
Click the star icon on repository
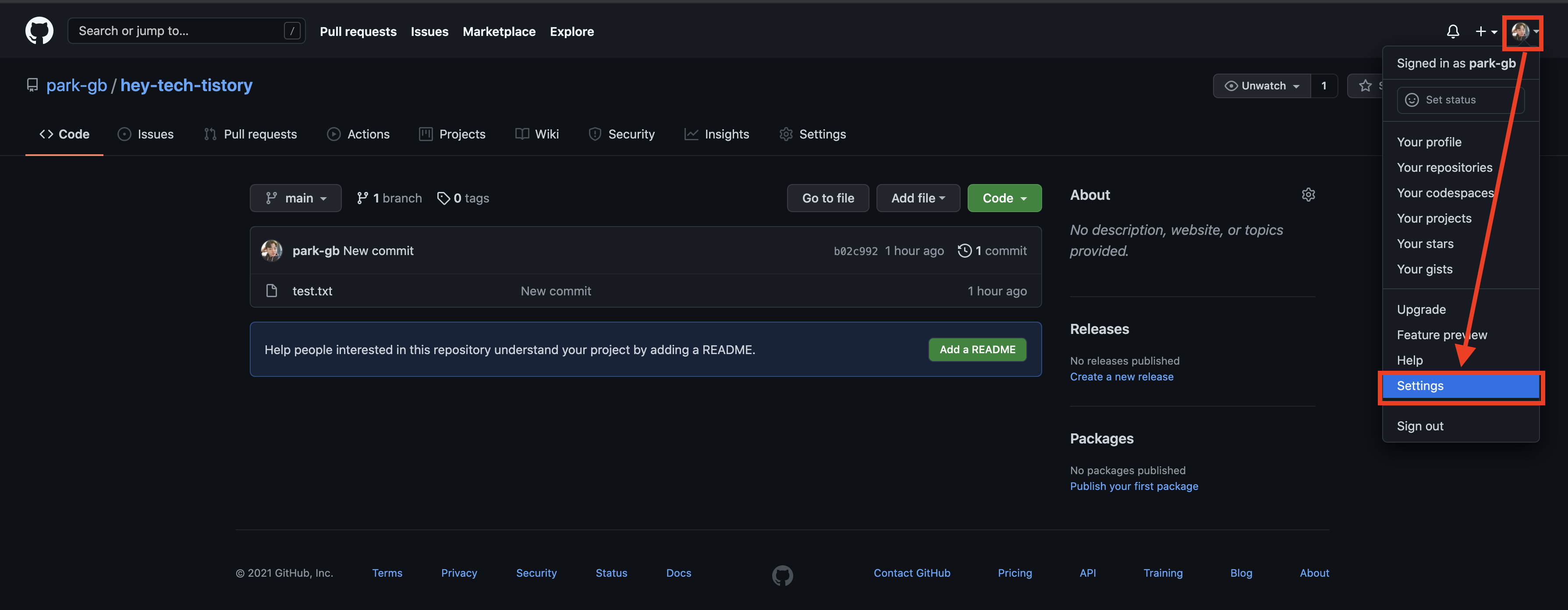[1365, 86]
